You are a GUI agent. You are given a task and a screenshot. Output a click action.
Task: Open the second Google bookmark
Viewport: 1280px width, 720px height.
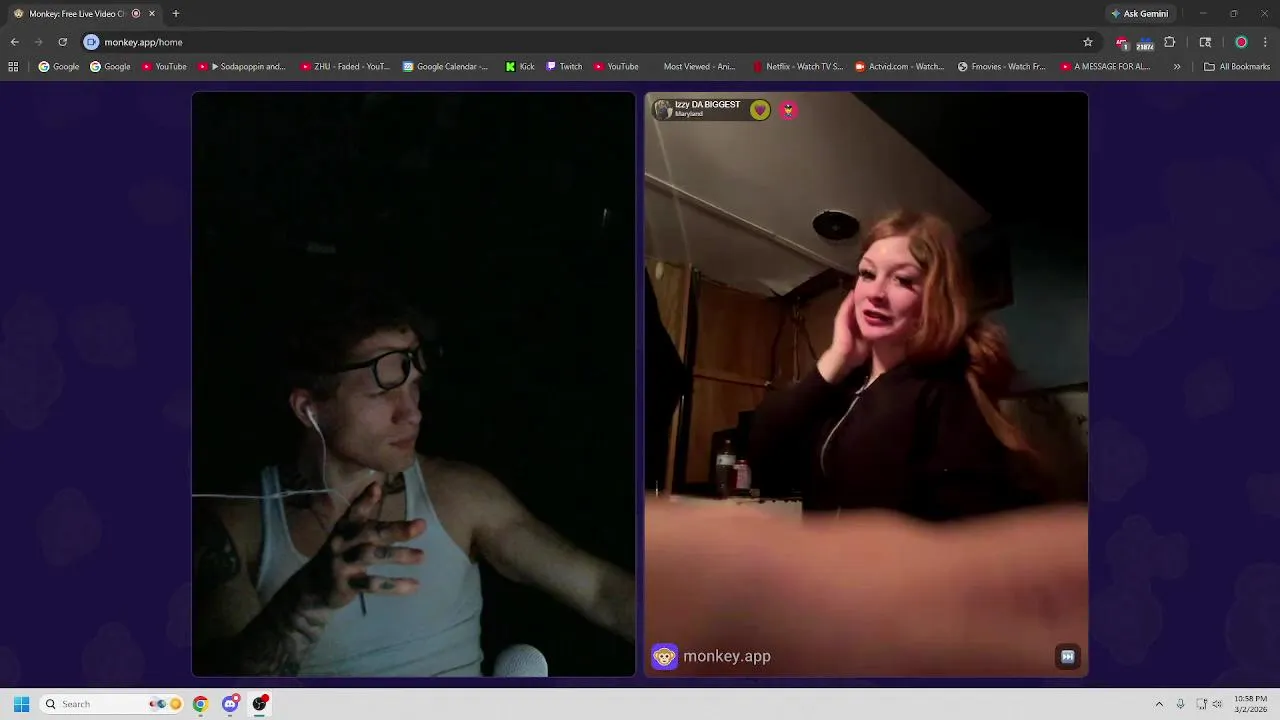click(110, 67)
